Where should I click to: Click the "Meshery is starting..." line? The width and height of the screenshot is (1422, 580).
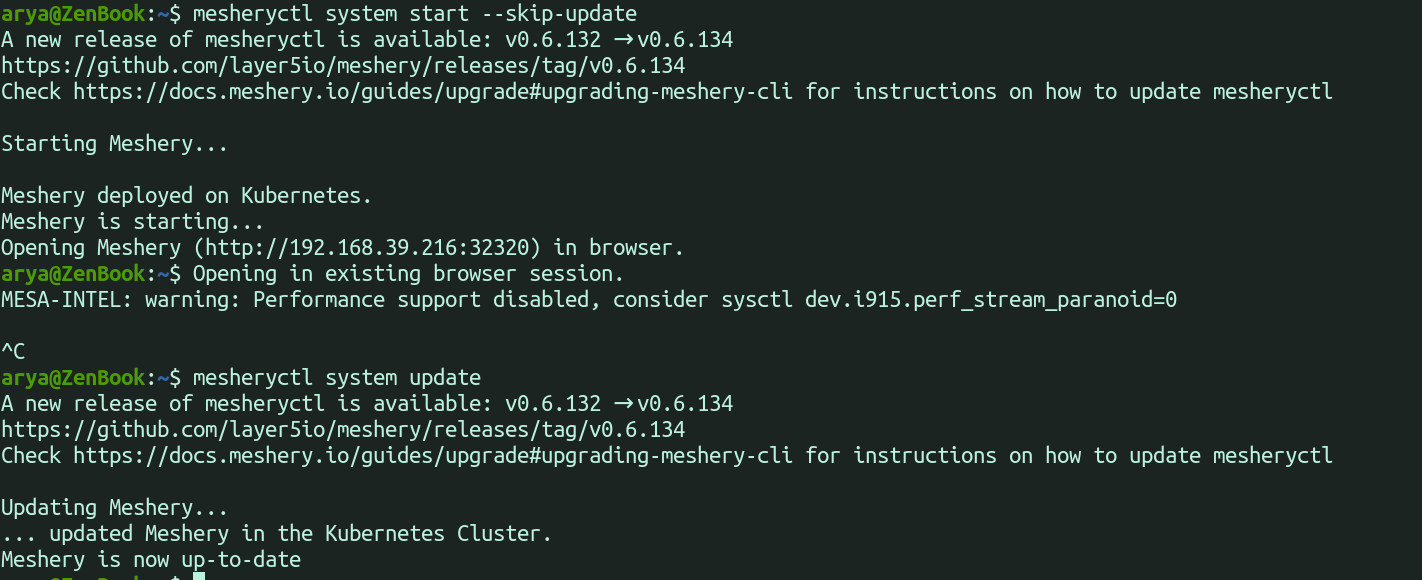tap(132, 222)
